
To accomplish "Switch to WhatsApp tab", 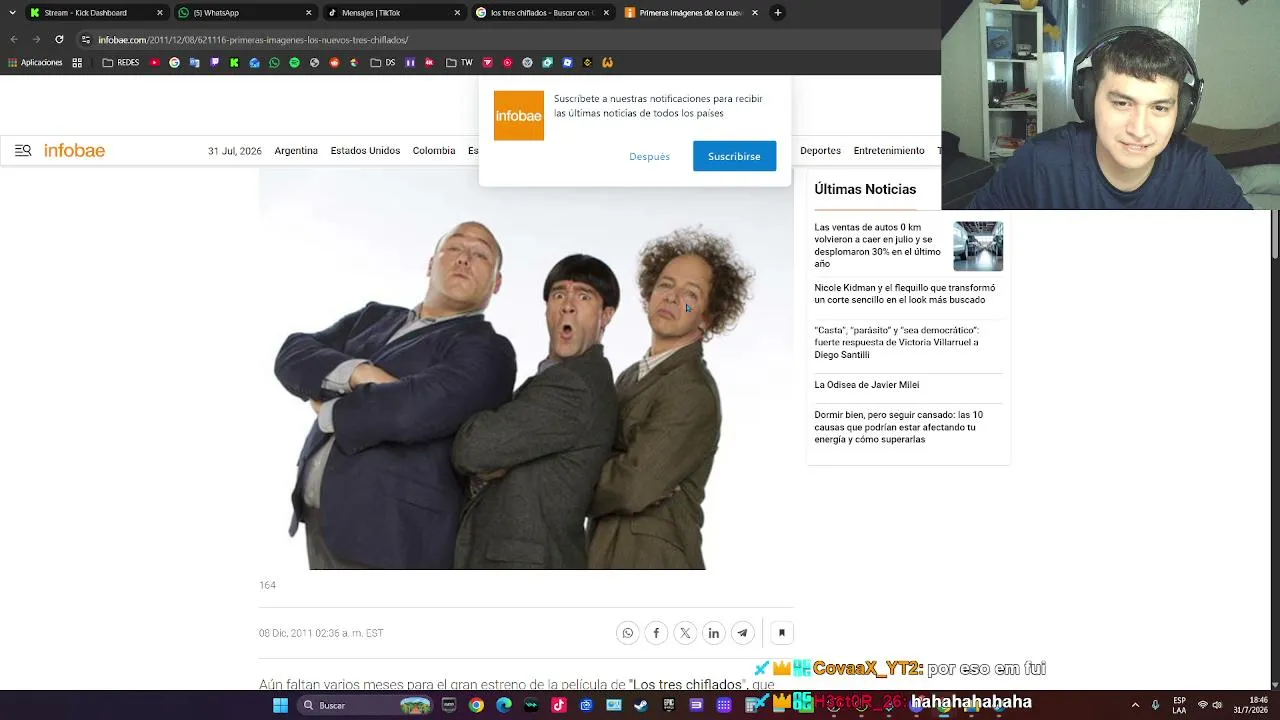I will tap(245, 13).
